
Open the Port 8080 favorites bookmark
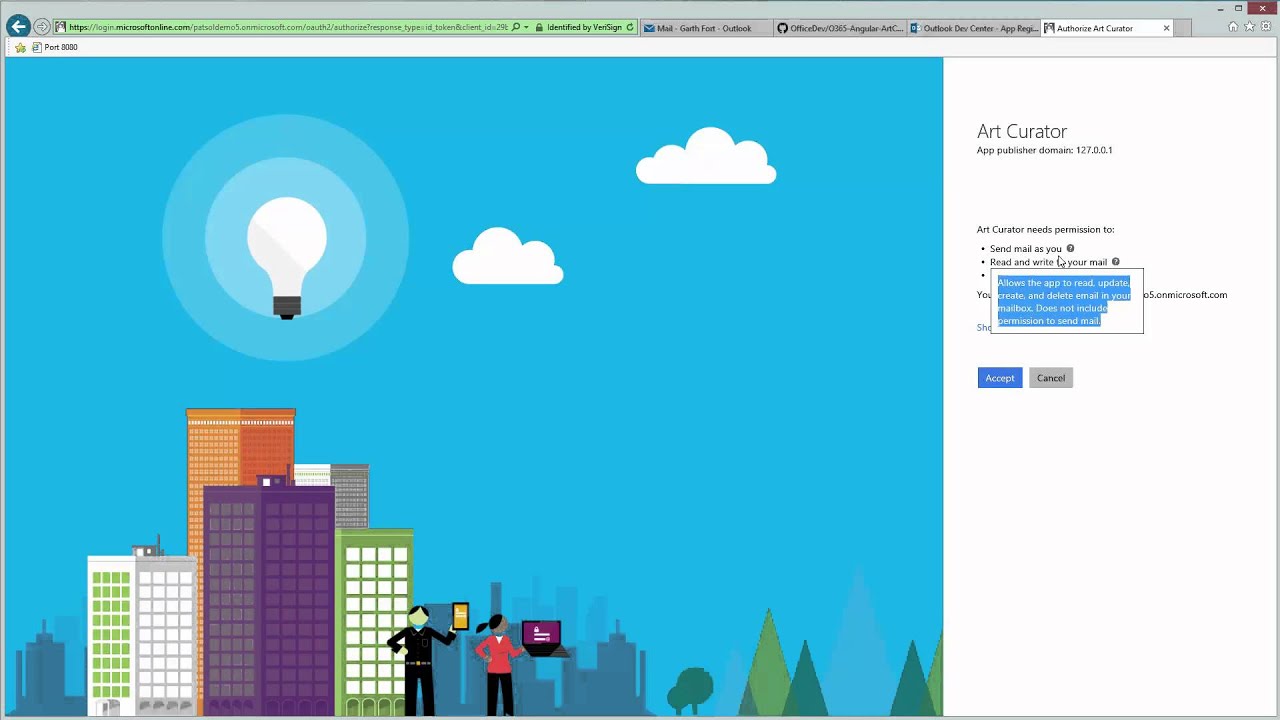pos(55,47)
